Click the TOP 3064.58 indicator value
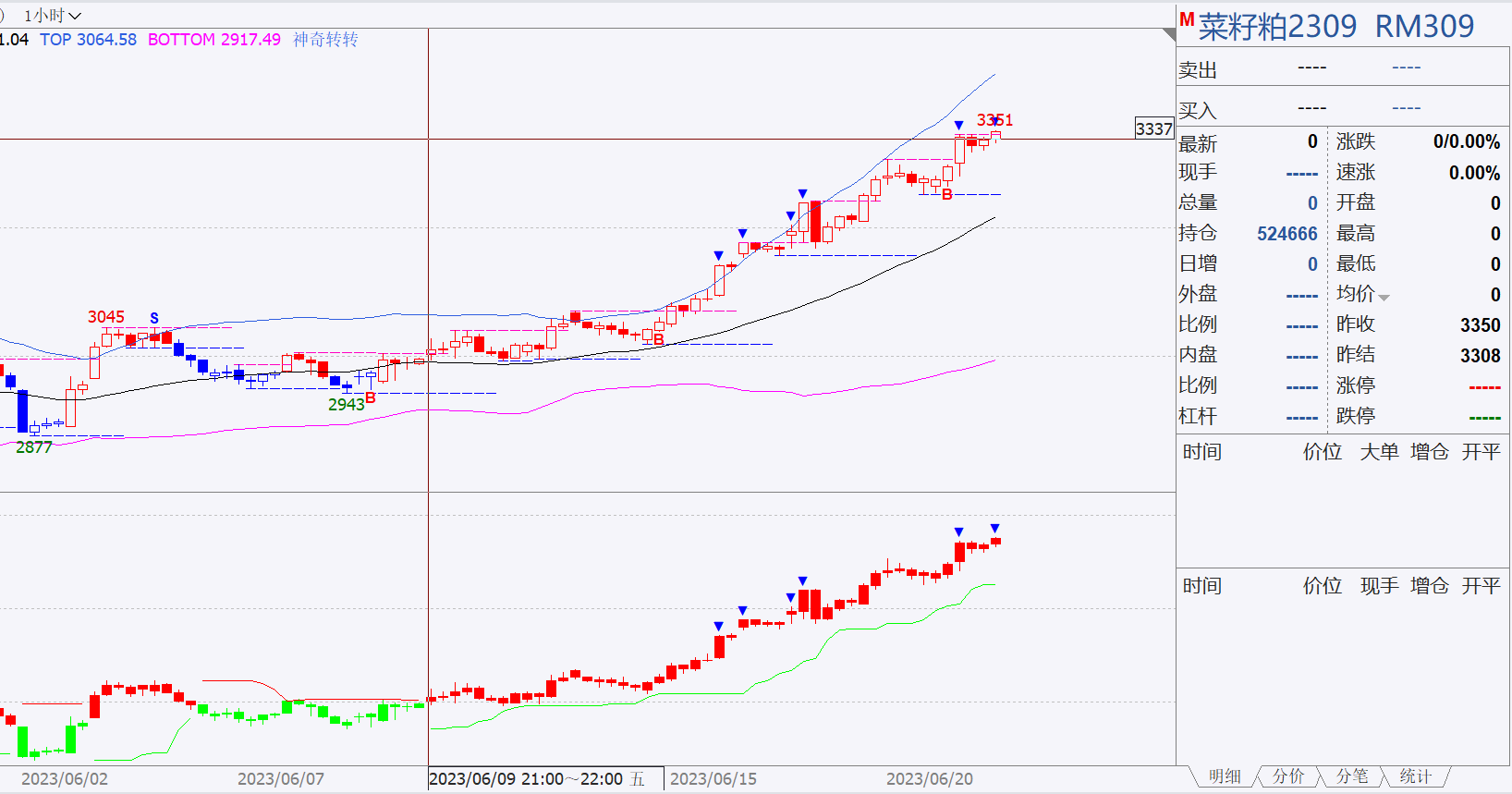 tap(88, 40)
